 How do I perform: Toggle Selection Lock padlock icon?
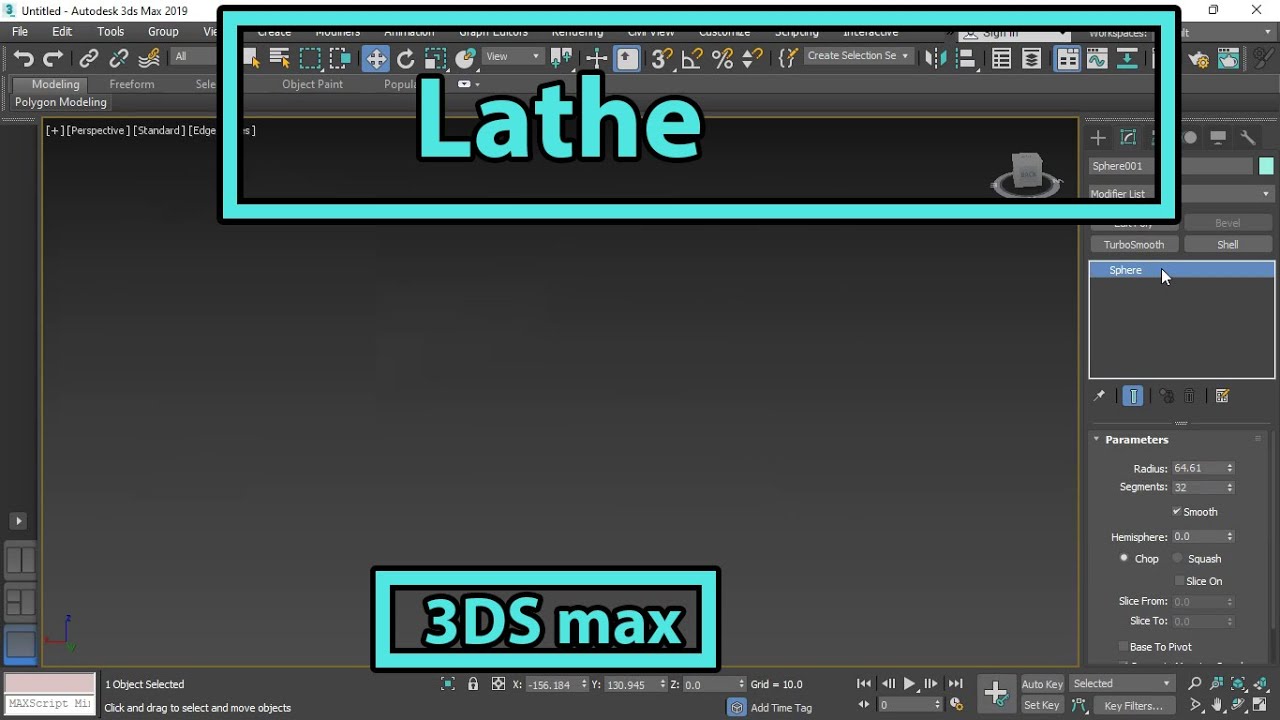[473, 684]
